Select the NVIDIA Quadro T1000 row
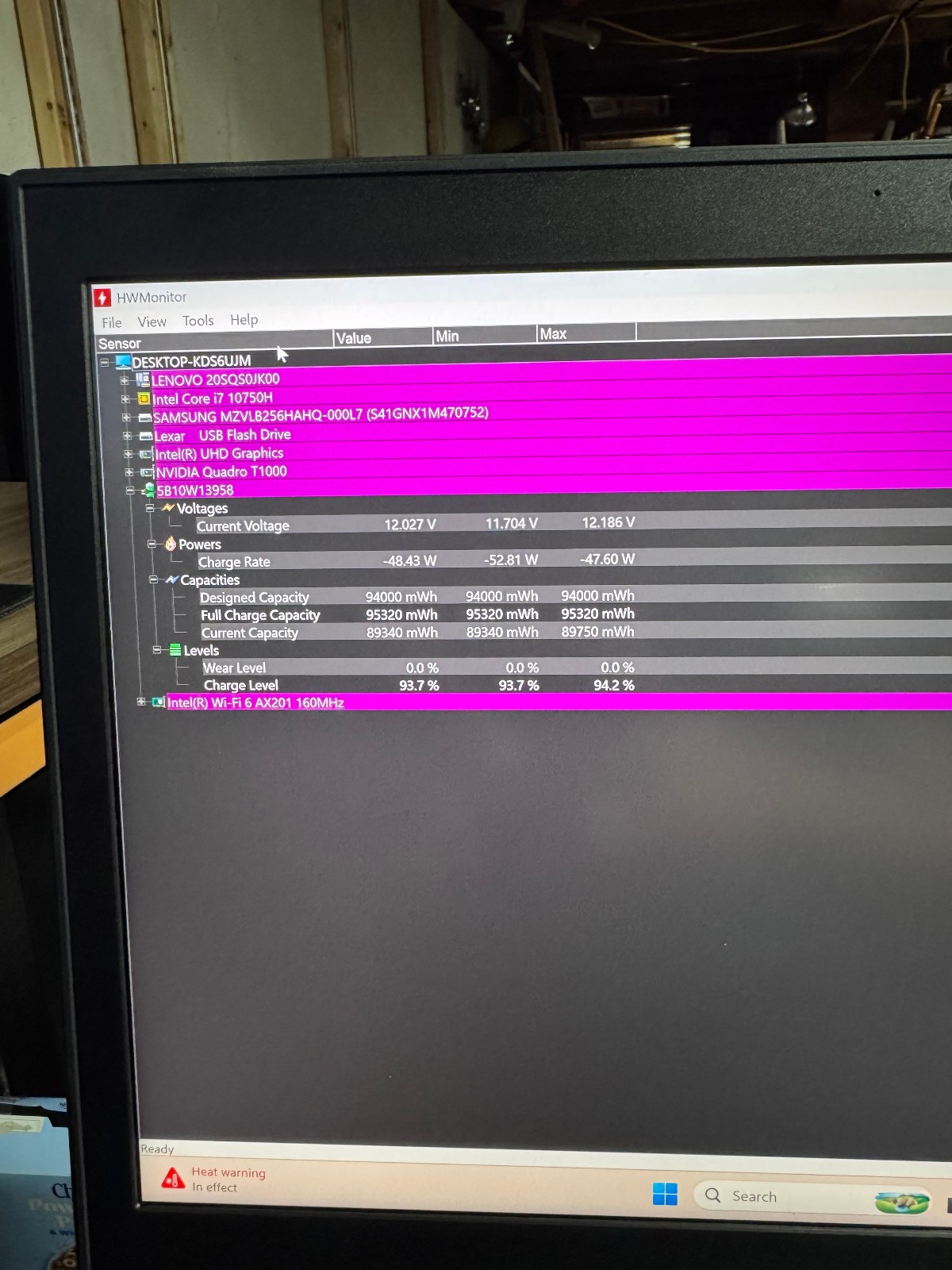Screen dimensions: 952x1270 554,470
